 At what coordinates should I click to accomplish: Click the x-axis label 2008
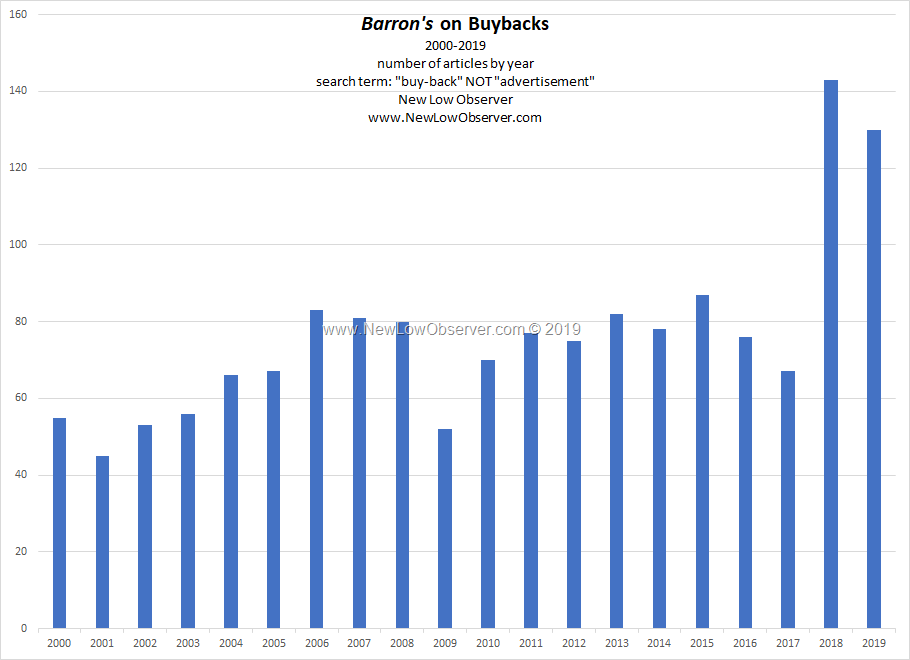tap(402, 643)
